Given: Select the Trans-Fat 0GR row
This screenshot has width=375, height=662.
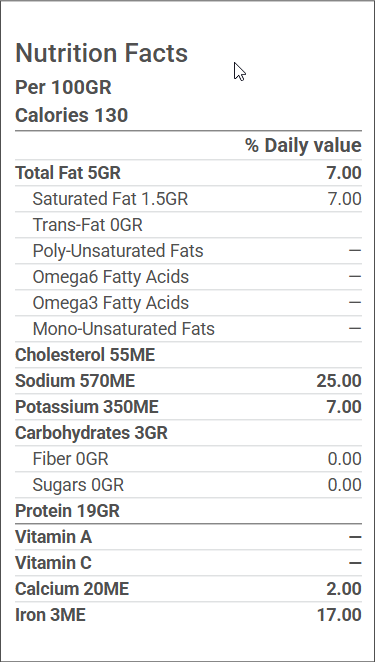Looking at the screenshot, I should [188, 225].
